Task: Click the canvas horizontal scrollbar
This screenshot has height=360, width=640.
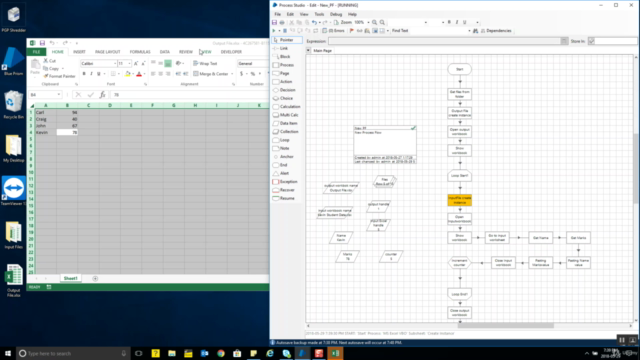Action: pos(506,326)
